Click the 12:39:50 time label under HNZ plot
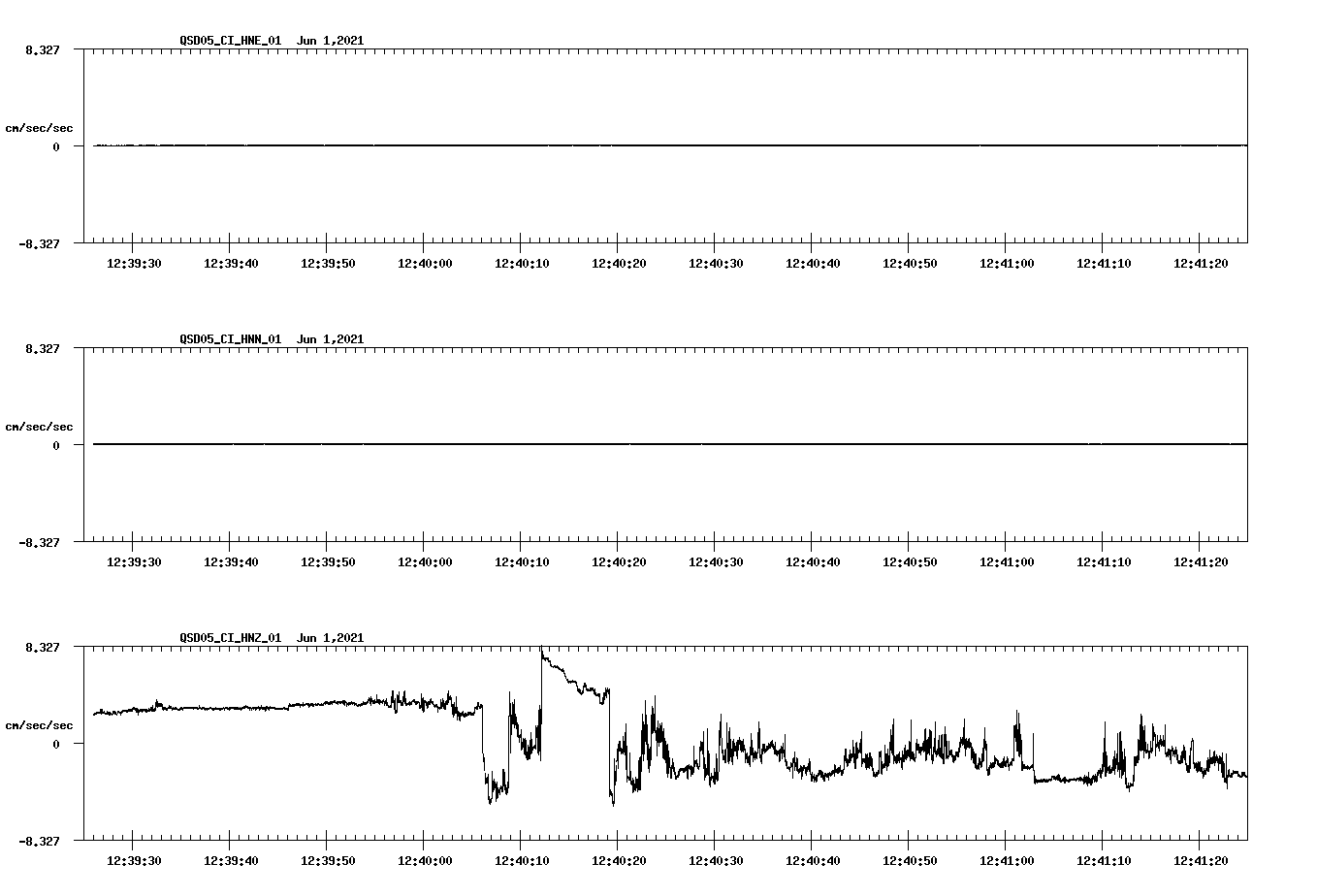The image size is (1317, 896). [x=328, y=861]
